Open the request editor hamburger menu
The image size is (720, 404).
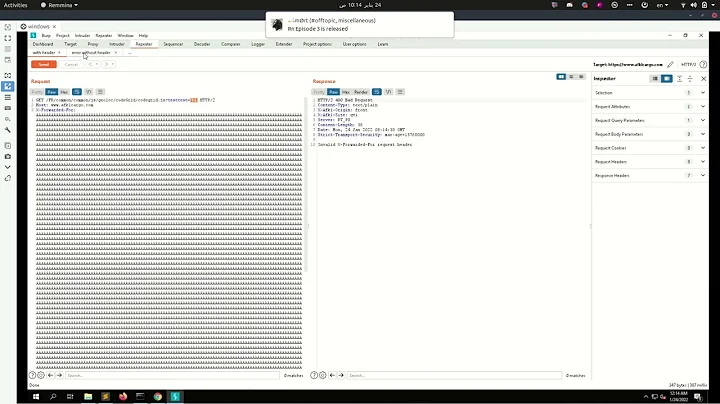100,92
